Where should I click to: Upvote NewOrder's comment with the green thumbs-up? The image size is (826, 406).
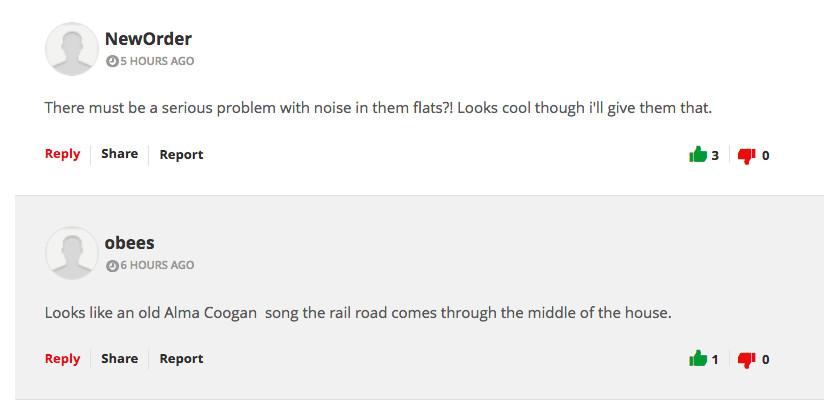tap(698, 155)
